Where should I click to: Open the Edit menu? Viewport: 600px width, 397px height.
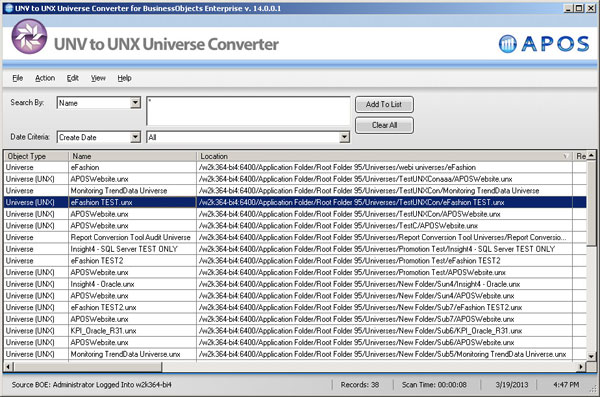[x=73, y=78]
